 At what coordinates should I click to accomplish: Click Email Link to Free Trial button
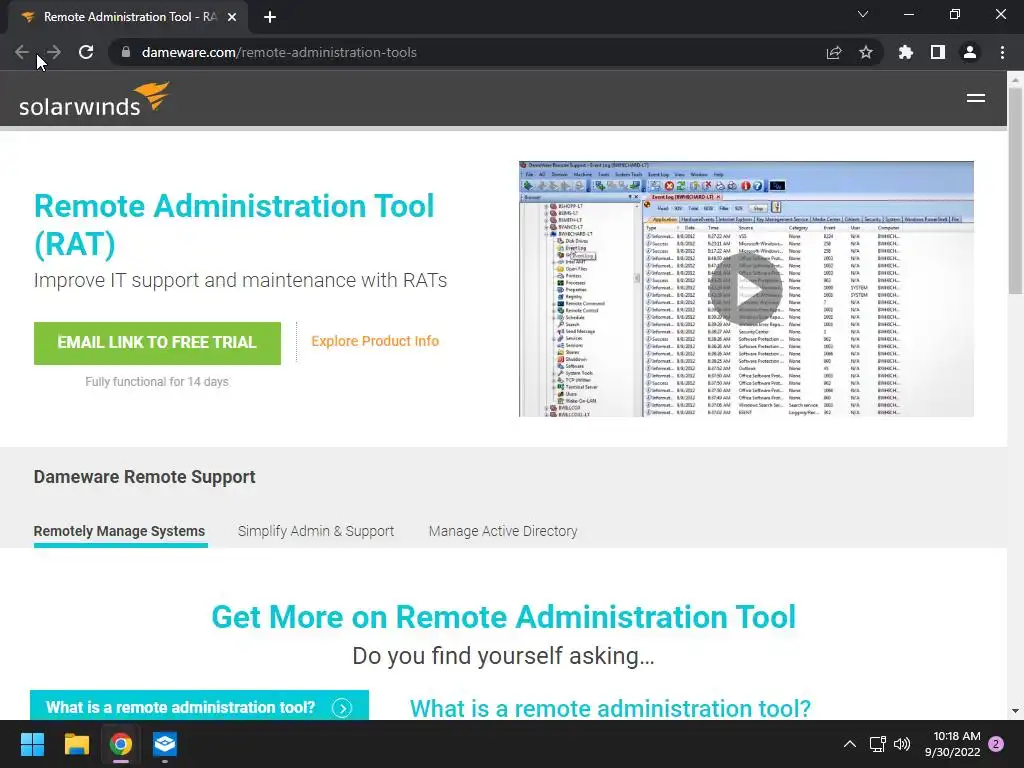click(x=157, y=343)
